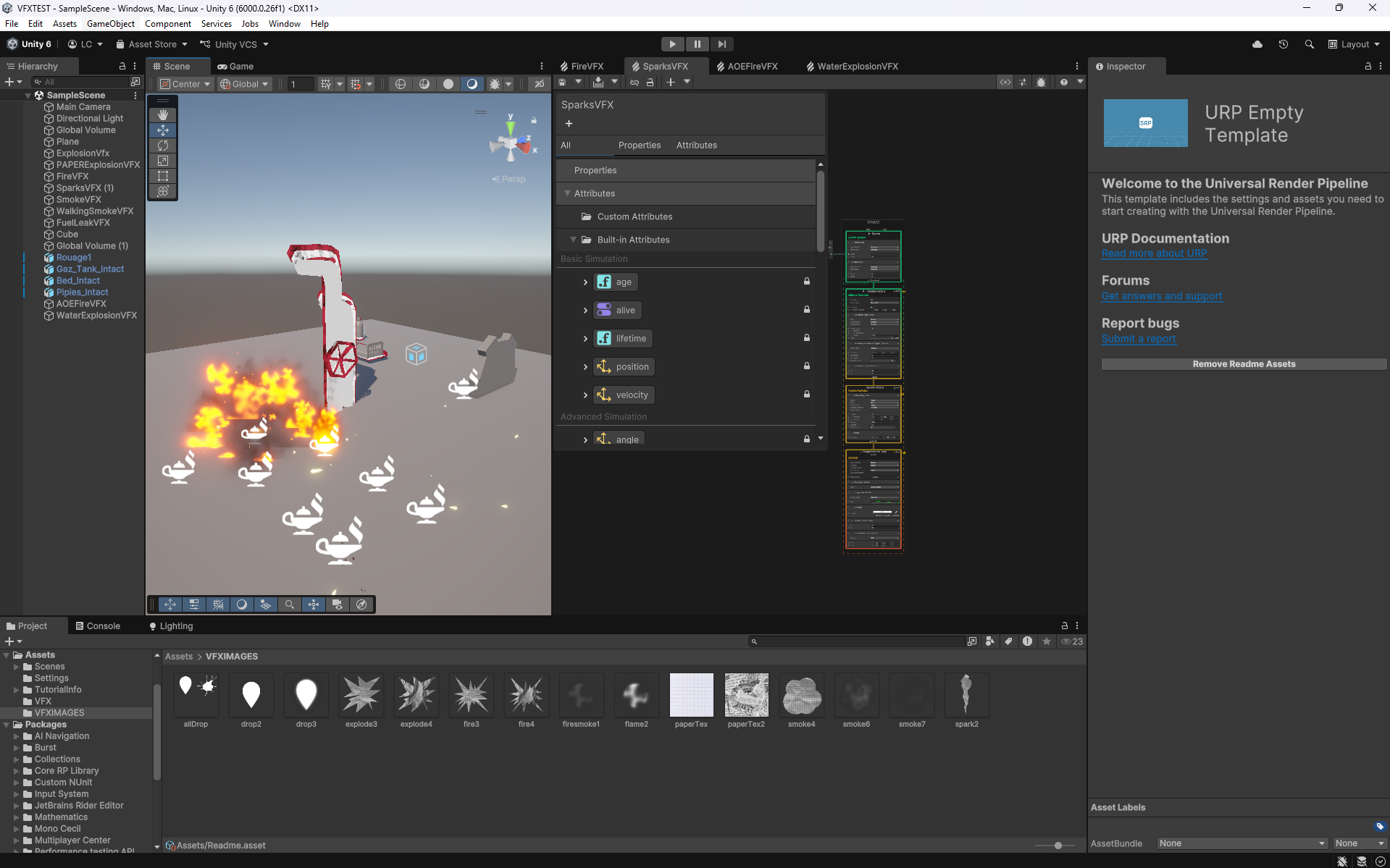Select the Rect tool in Scene view
The width and height of the screenshot is (1390, 868).
(x=163, y=176)
